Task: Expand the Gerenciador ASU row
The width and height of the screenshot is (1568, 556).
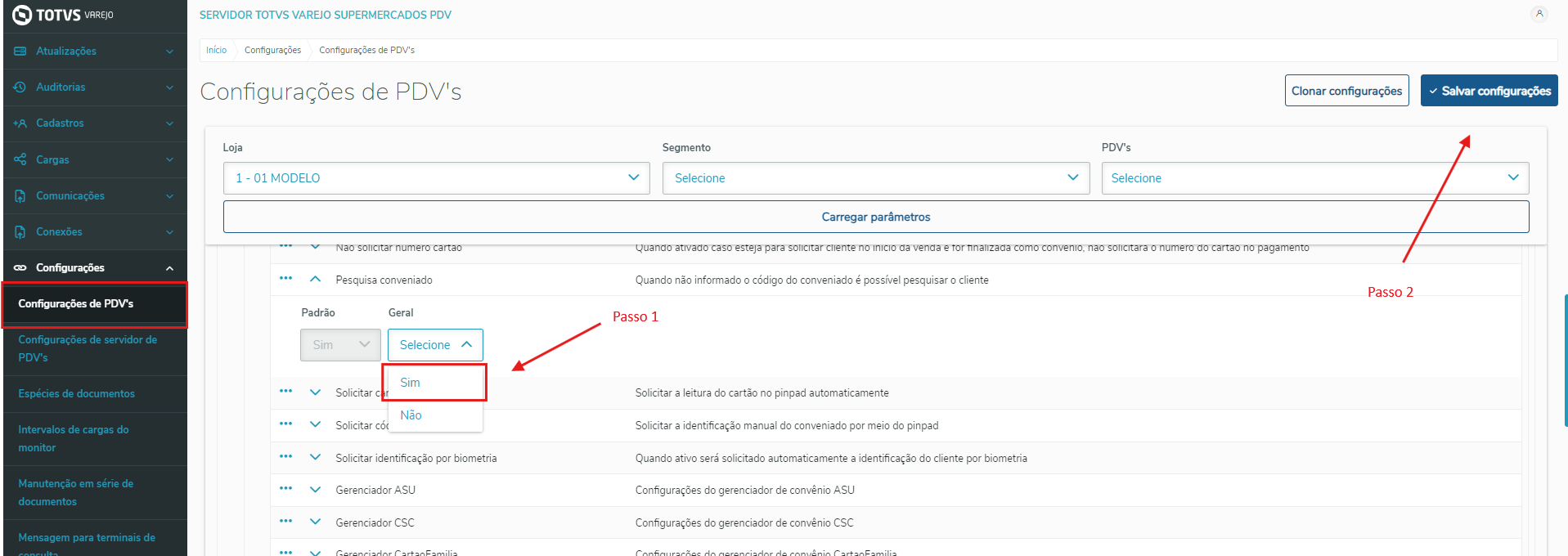Action: pyautogui.click(x=315, y=490)
